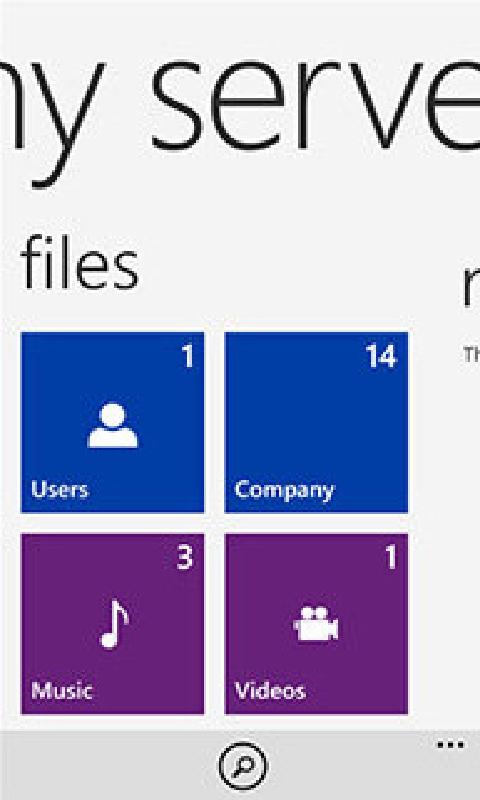
Task: Click the Users label text
Action: click(x=60, y=490)
